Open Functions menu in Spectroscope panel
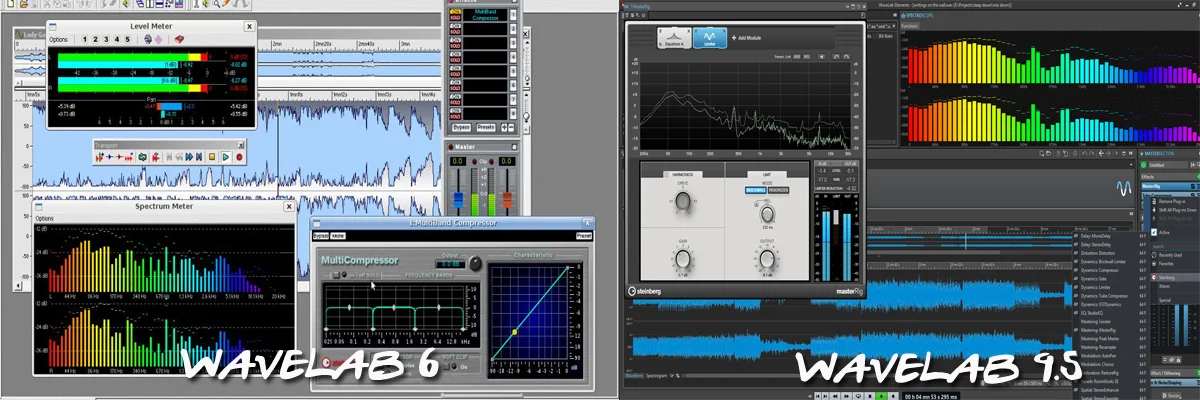 [x=909, y=26]
